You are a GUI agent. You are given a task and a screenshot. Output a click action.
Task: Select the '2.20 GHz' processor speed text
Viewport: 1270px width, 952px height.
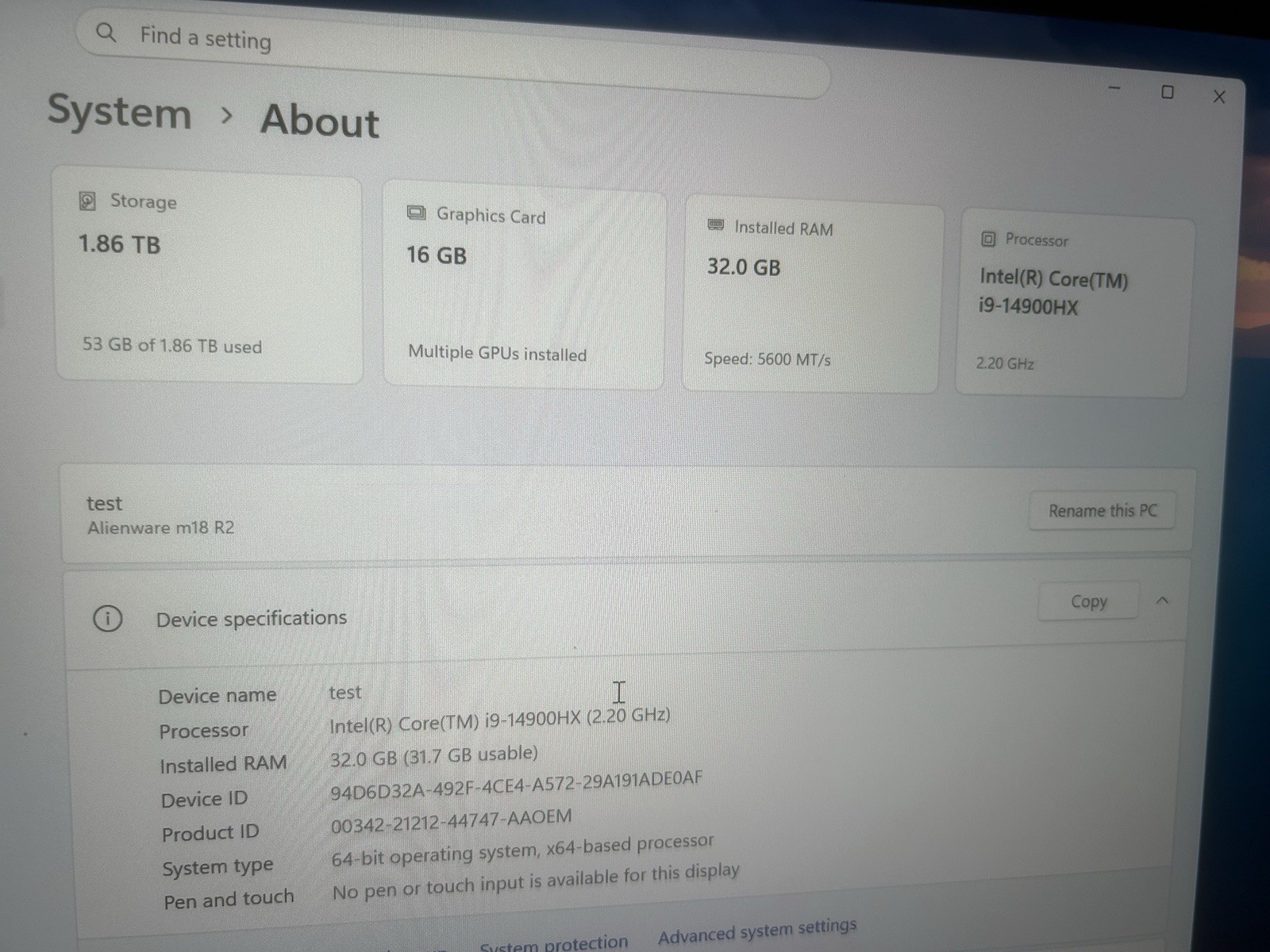pos(1005,363)
